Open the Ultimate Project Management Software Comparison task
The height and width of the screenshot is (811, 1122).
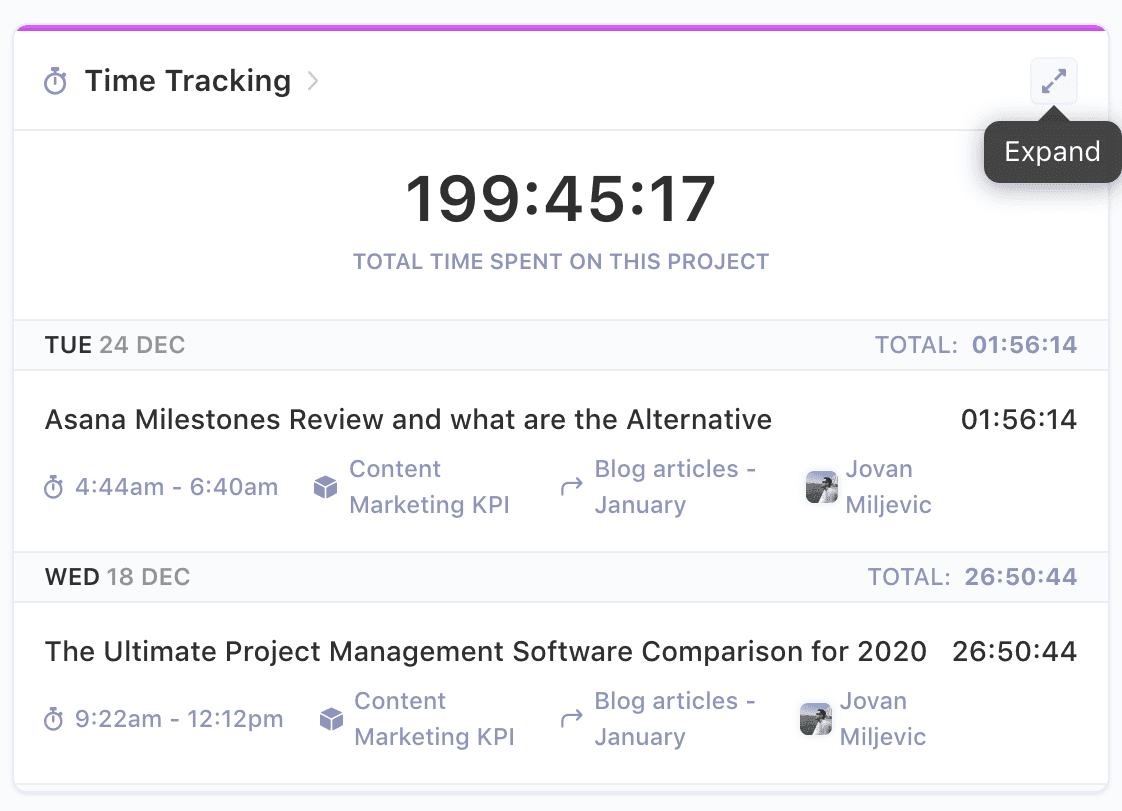[485, 651]
